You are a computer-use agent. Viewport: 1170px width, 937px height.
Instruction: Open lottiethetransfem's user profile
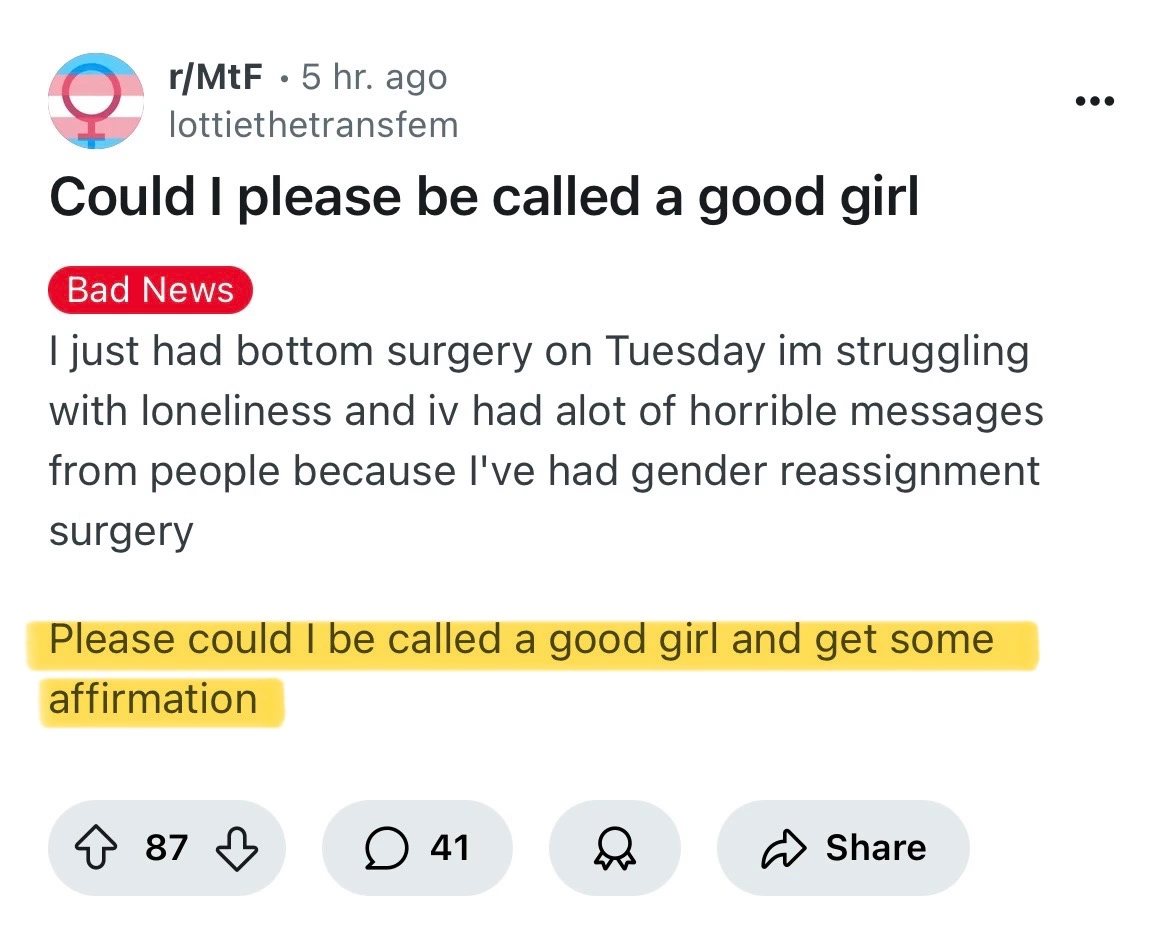pos(314,125)
